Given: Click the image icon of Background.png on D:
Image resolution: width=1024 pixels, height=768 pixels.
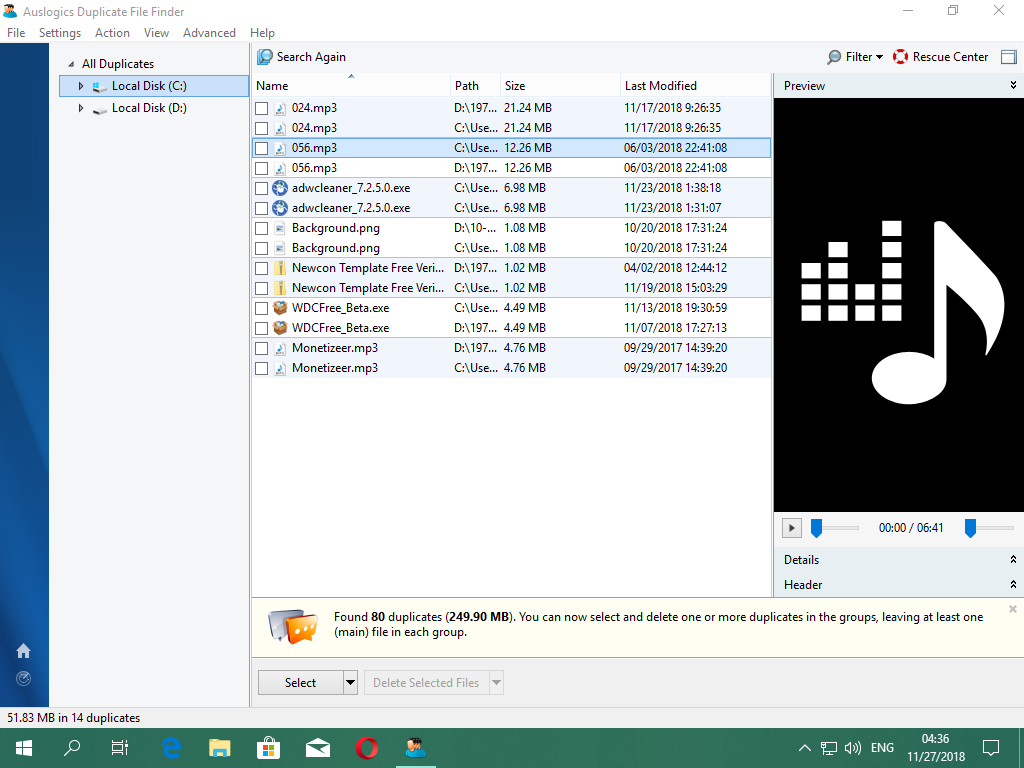Looking at the screenshot, I should pyautogui.click(x=280, y=228).
